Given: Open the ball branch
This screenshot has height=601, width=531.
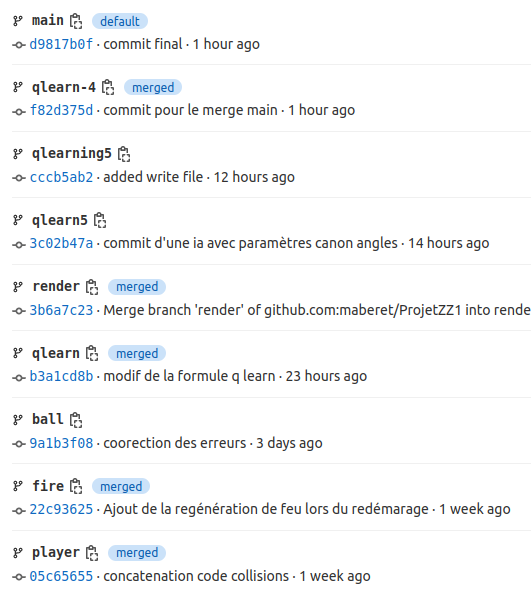Looking at the screenshot, I should pyautogui.click(x=48, y=419).
